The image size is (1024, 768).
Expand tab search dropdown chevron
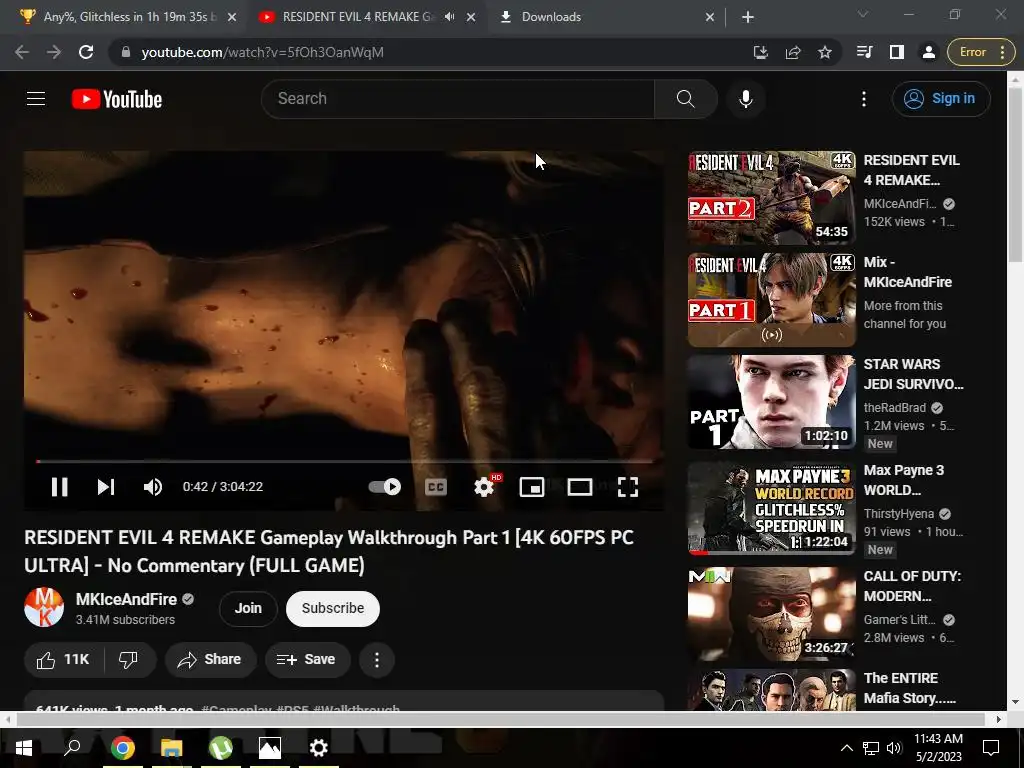coord(863,14)
